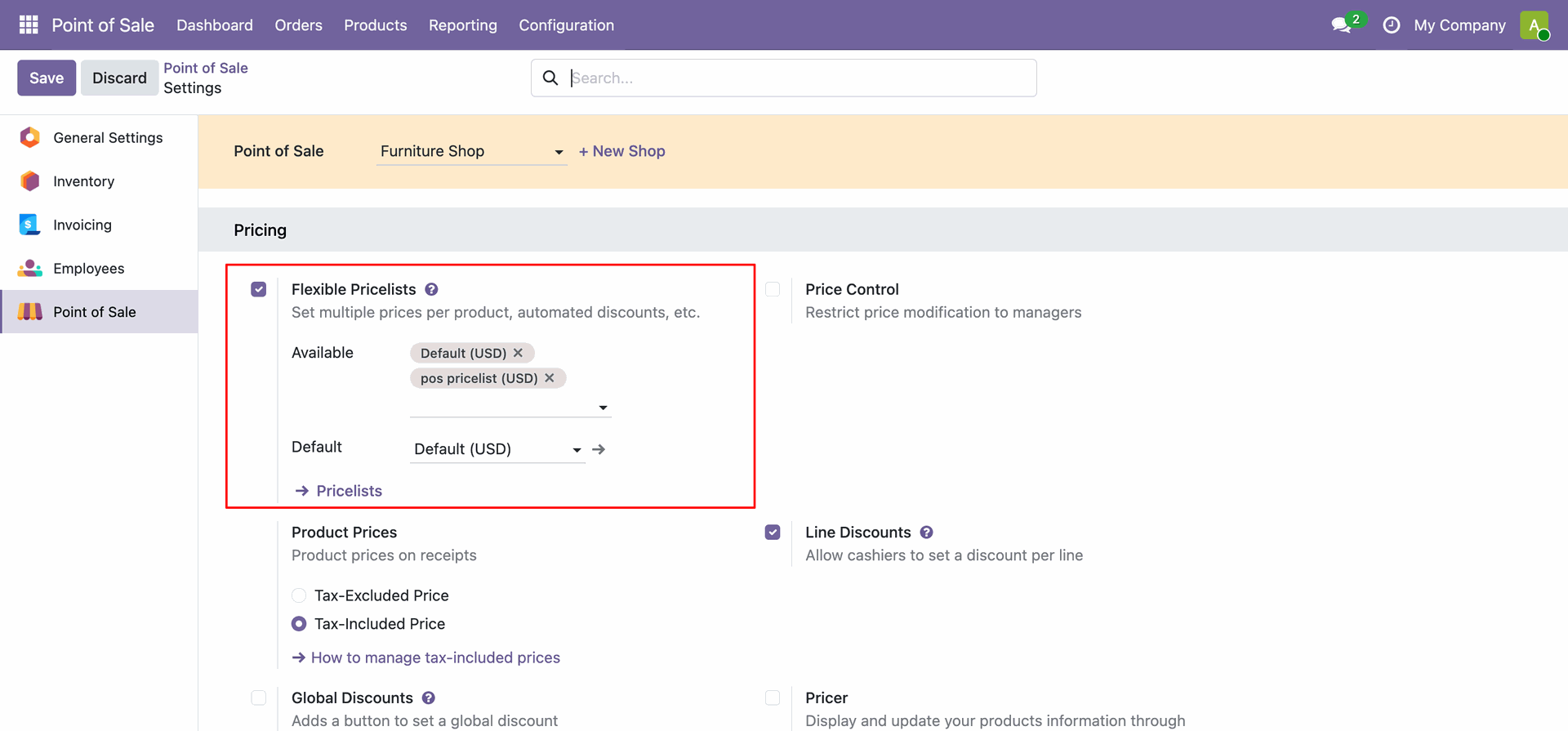Open the apps grid menu icon

pos(29,25)
